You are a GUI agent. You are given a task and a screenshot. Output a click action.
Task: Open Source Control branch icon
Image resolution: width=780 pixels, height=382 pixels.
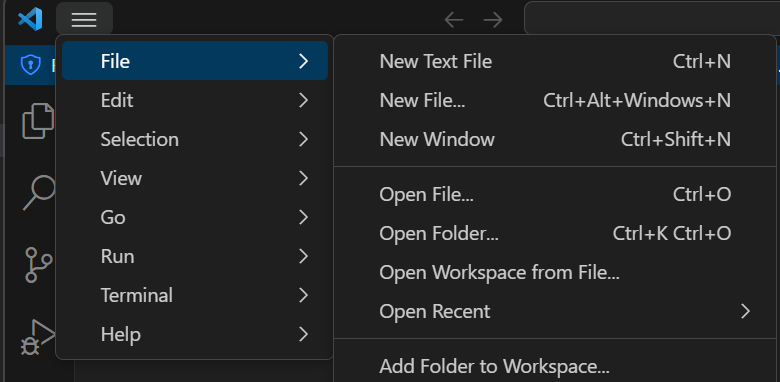[x=38, y=265]
